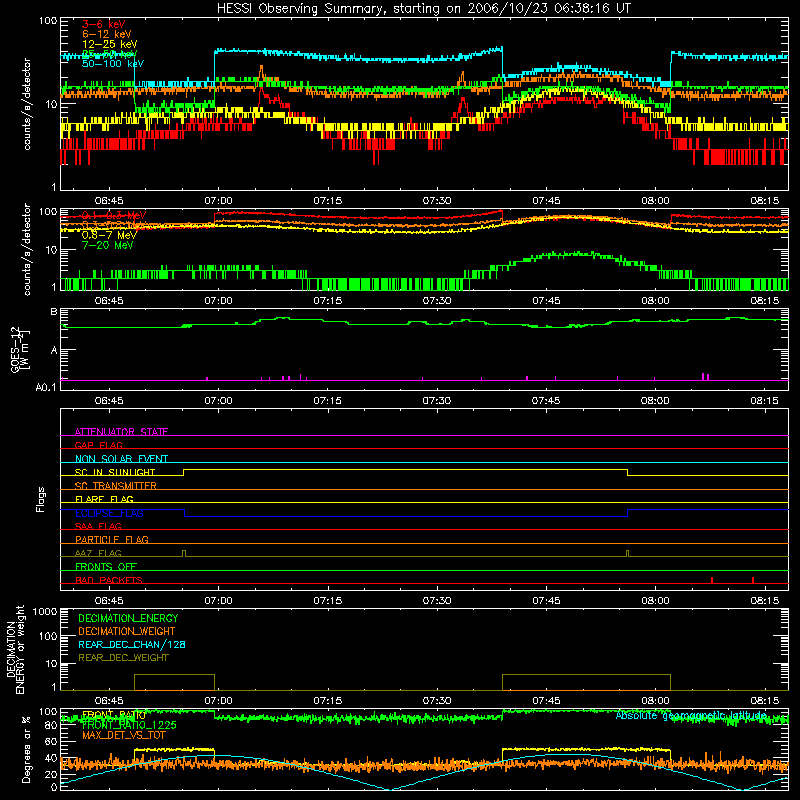Image resolution: width=800 pixels, height=800 pixels.
Task: Click the PARTICLE_FLAG label
Action: click(x=112, y=539)
